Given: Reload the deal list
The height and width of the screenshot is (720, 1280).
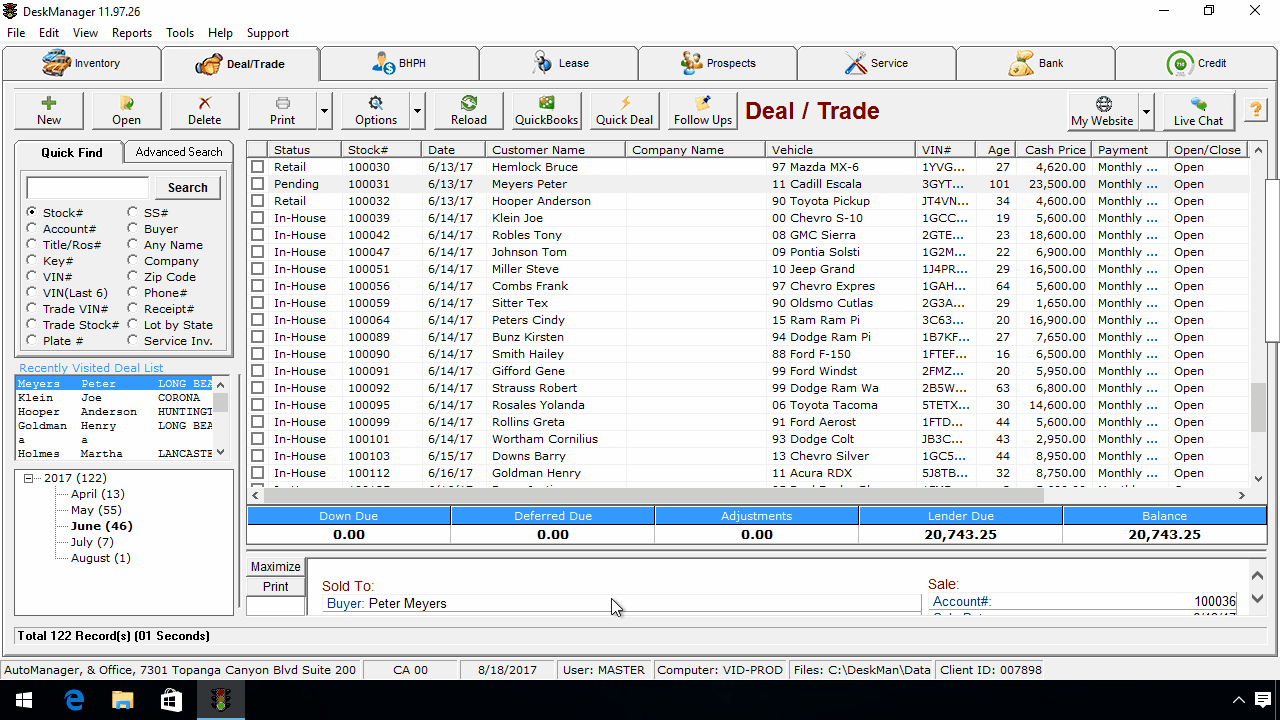Looking at the screenshot, I should [x=469, y=111].
